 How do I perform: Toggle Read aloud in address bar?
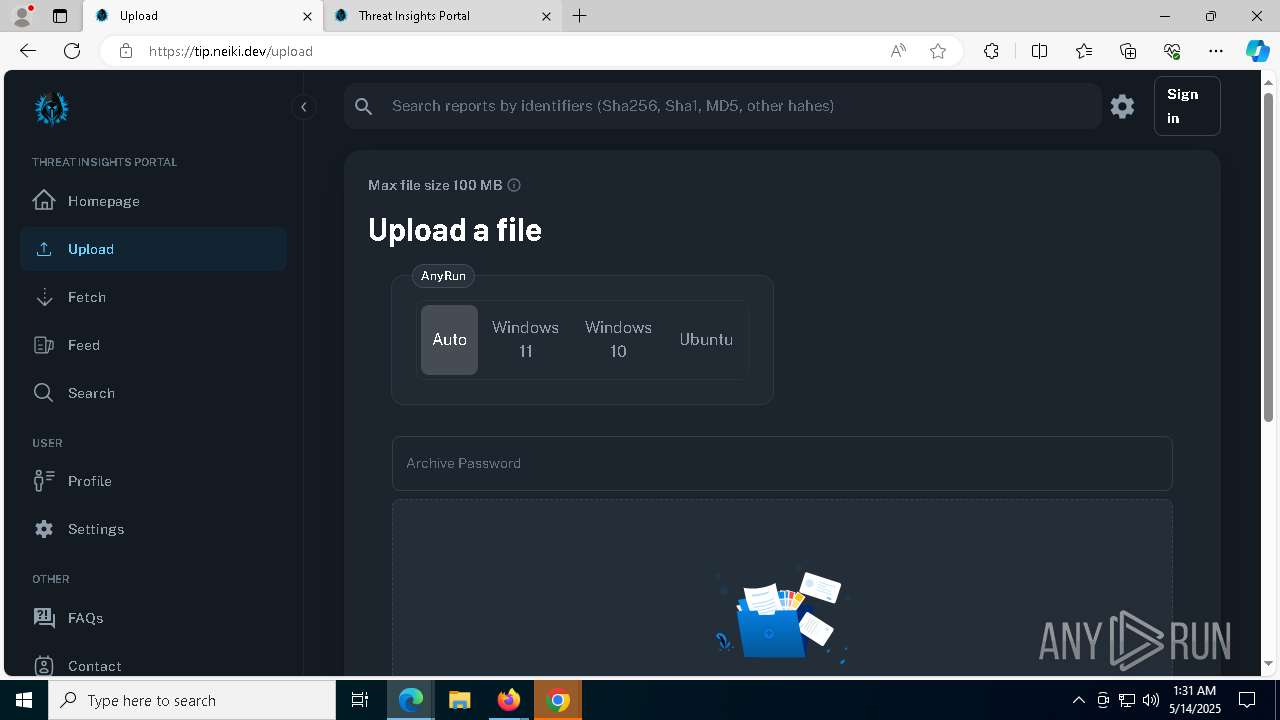pyautogui.click(x=898, y=51)
